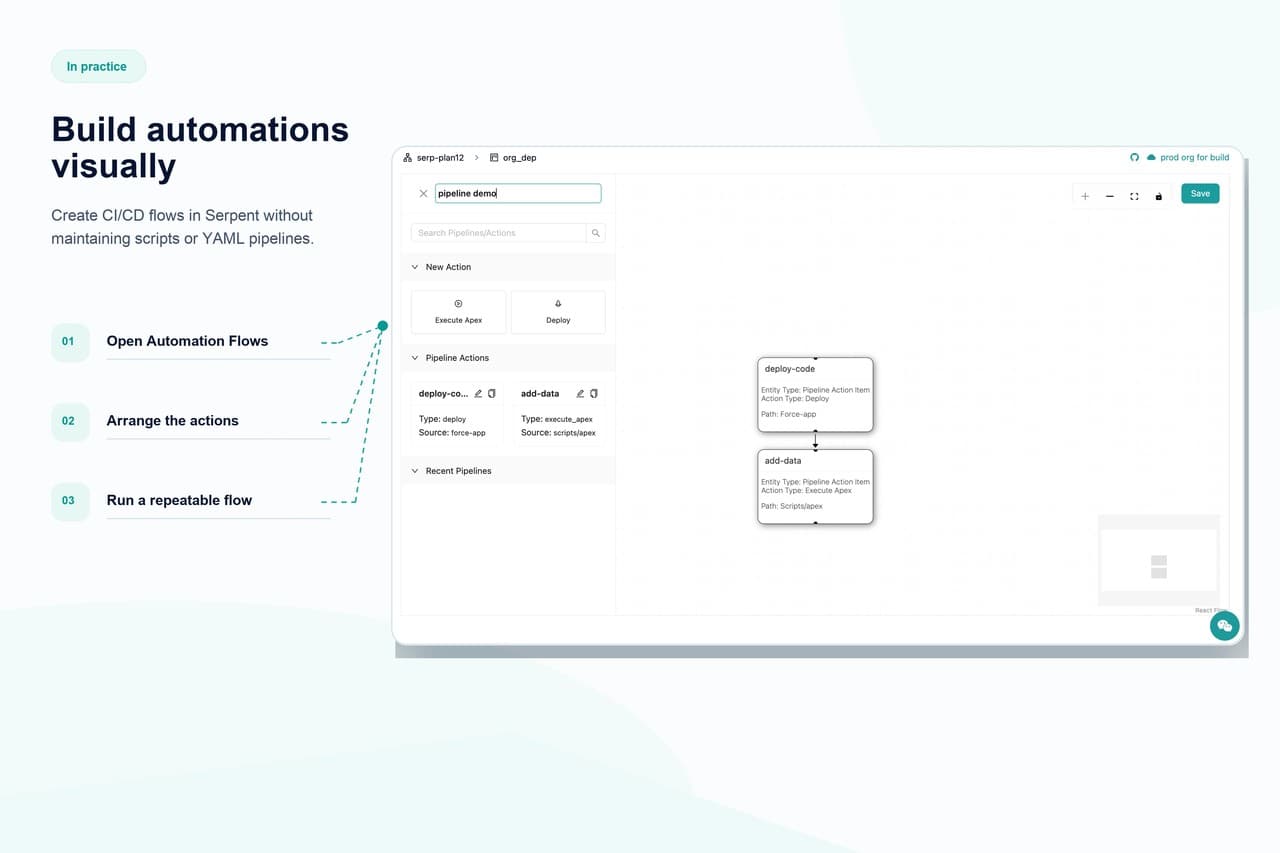
Task: Click the Search Pipelines/Actions field
Action: (498, 233)
